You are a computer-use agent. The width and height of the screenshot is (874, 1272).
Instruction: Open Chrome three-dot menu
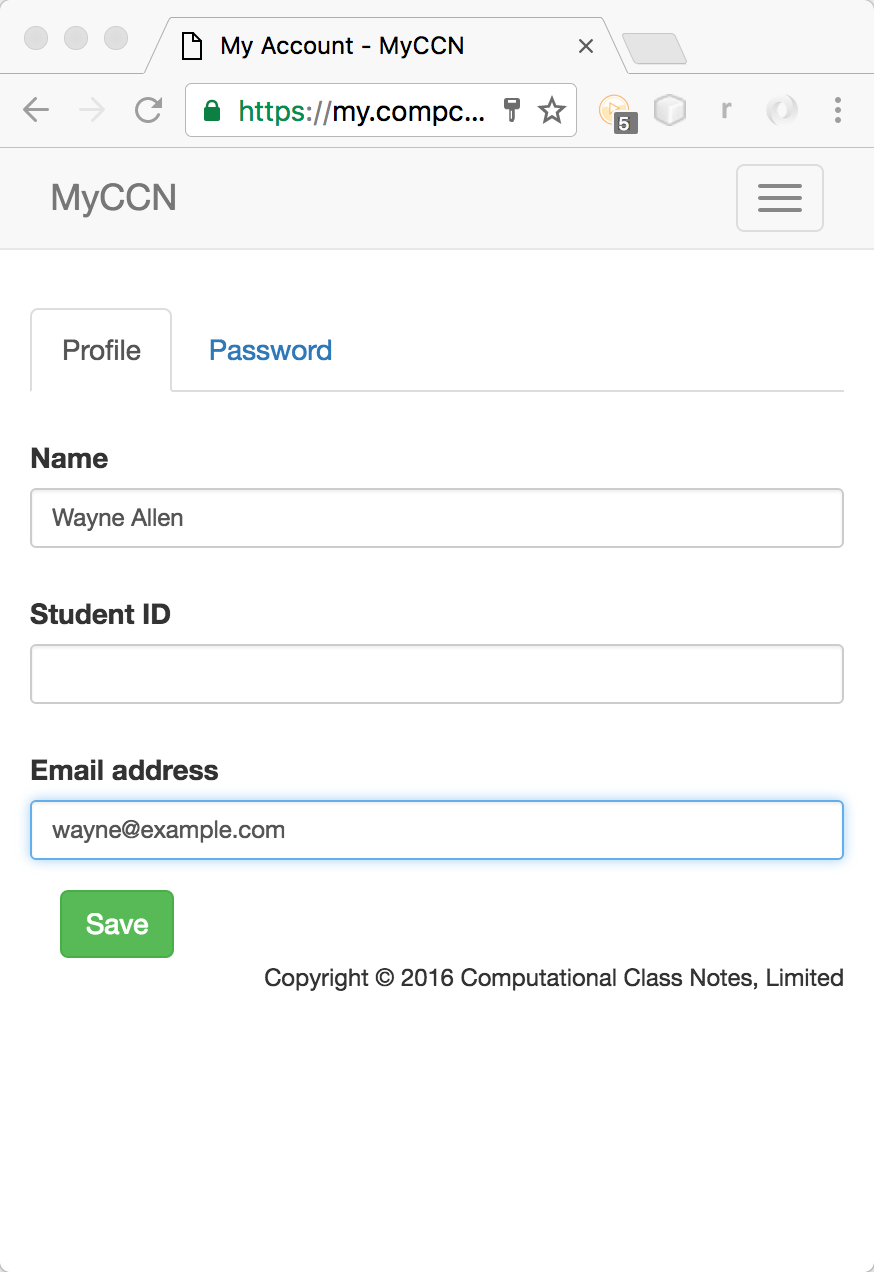[x=838, y=110]
